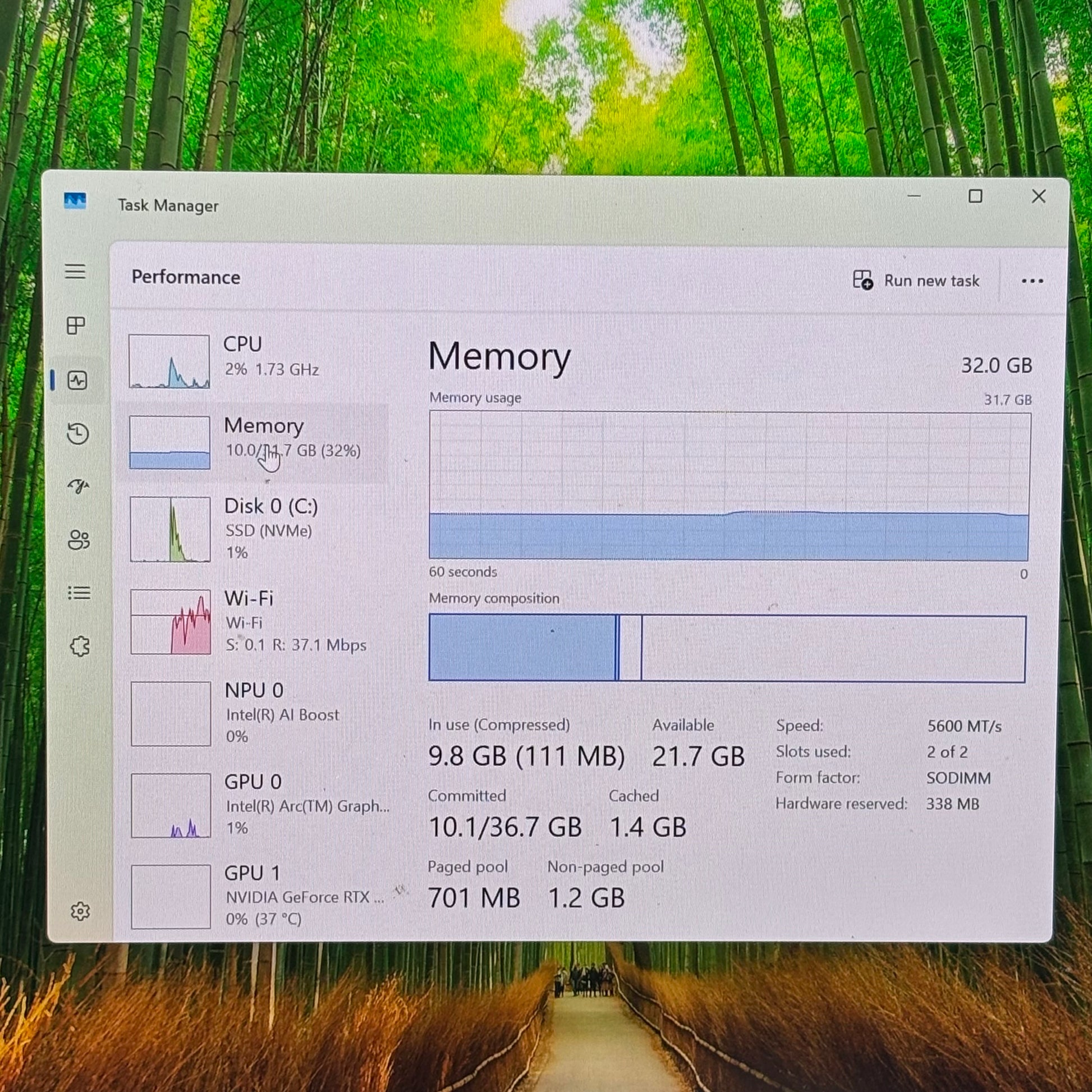This screenshot has height=1092, width=1092.
Task: Select the Performance page icon
Action: click(77, 380)
